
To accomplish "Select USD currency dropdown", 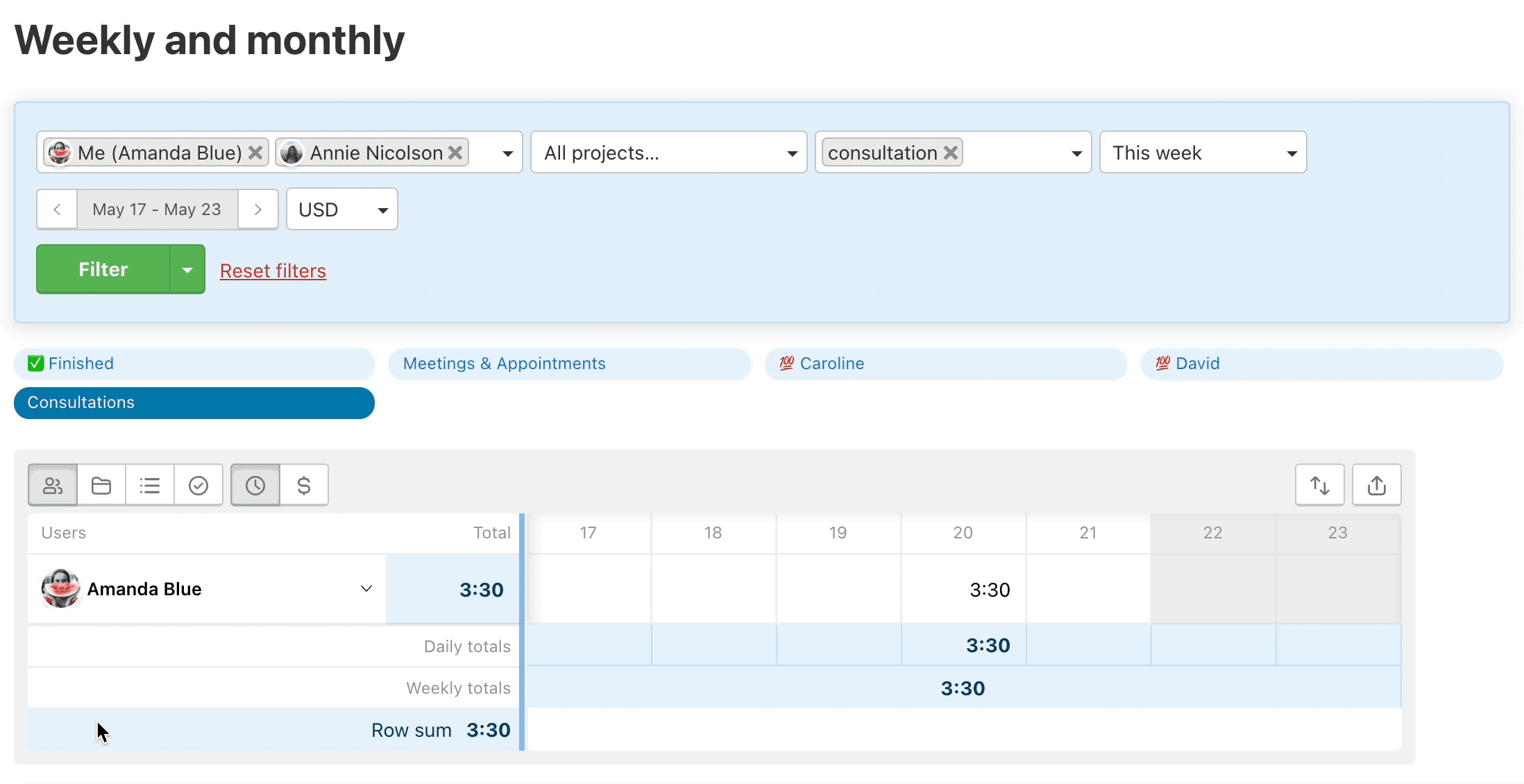I will click(341, 209).
